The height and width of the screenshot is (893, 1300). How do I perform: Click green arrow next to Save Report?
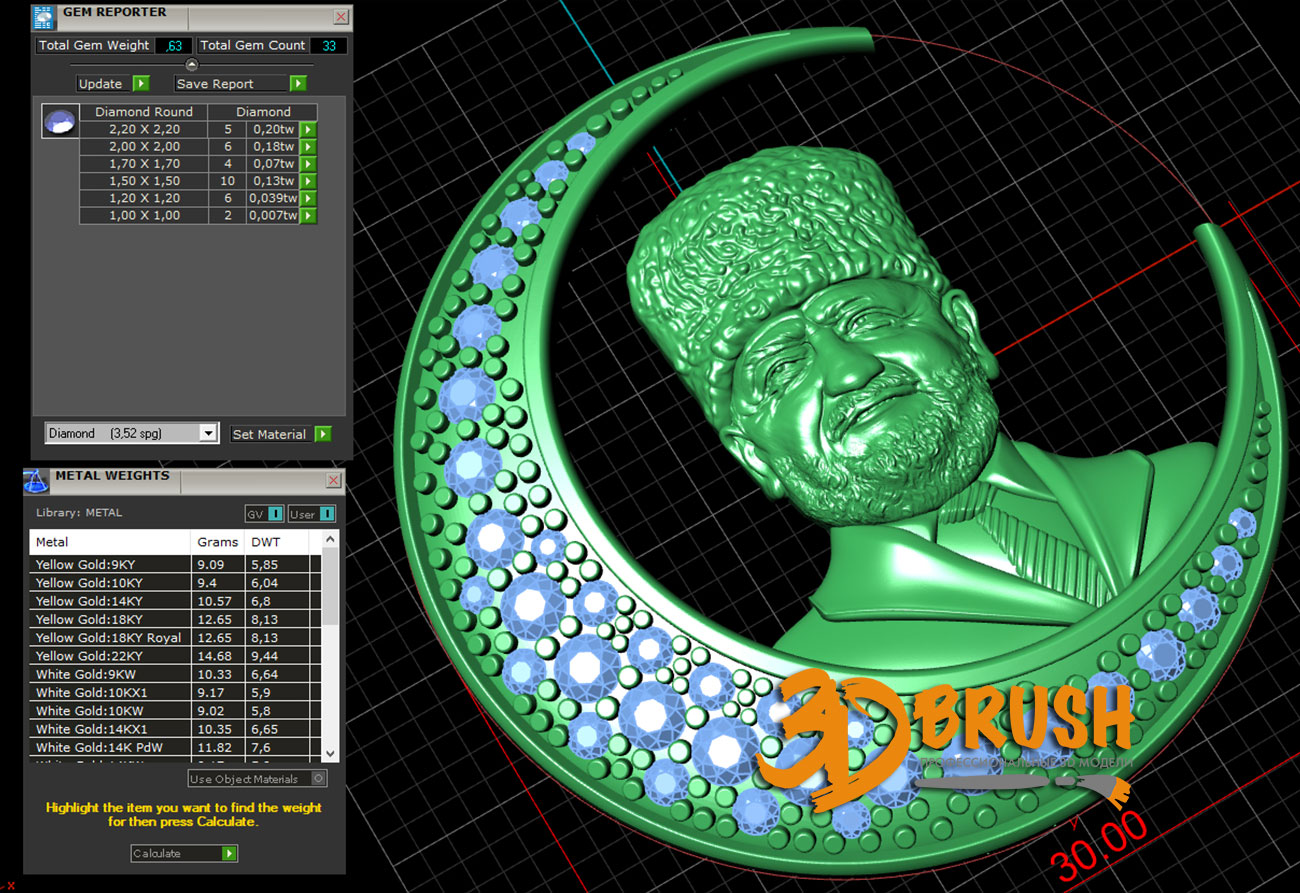pyautogui.click(x=298, y=84)
